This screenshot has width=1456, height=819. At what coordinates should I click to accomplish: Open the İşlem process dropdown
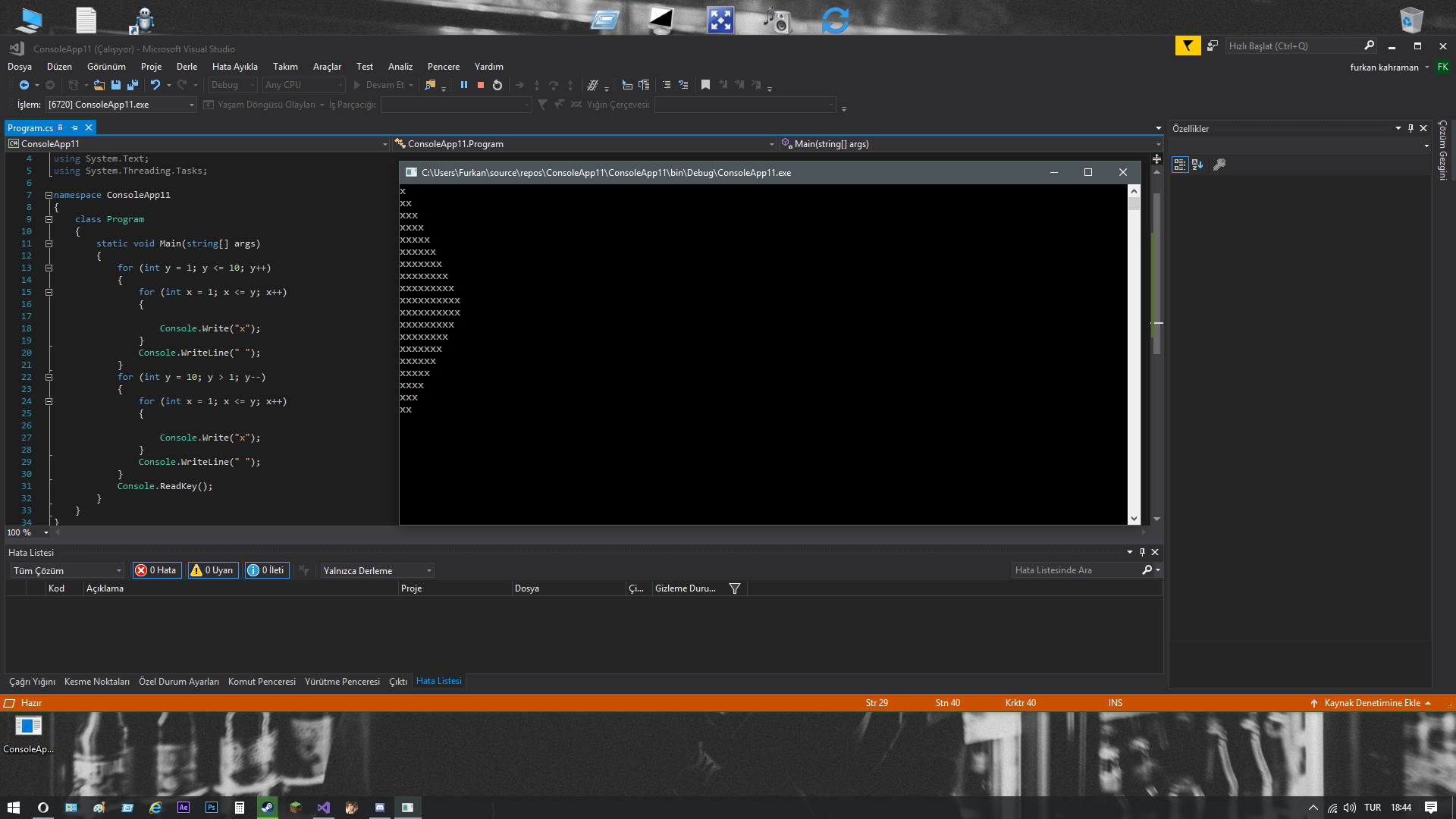tap(121, 105)
